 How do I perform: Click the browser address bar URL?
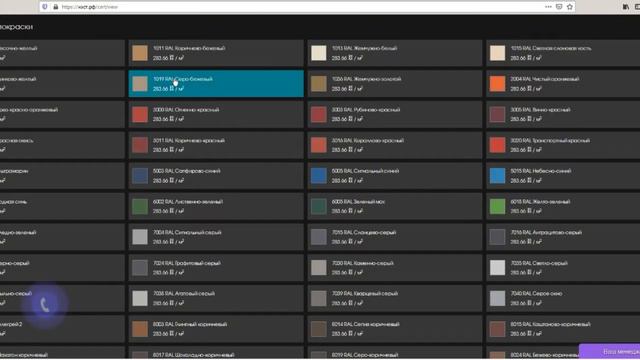(x=90, y=7)
